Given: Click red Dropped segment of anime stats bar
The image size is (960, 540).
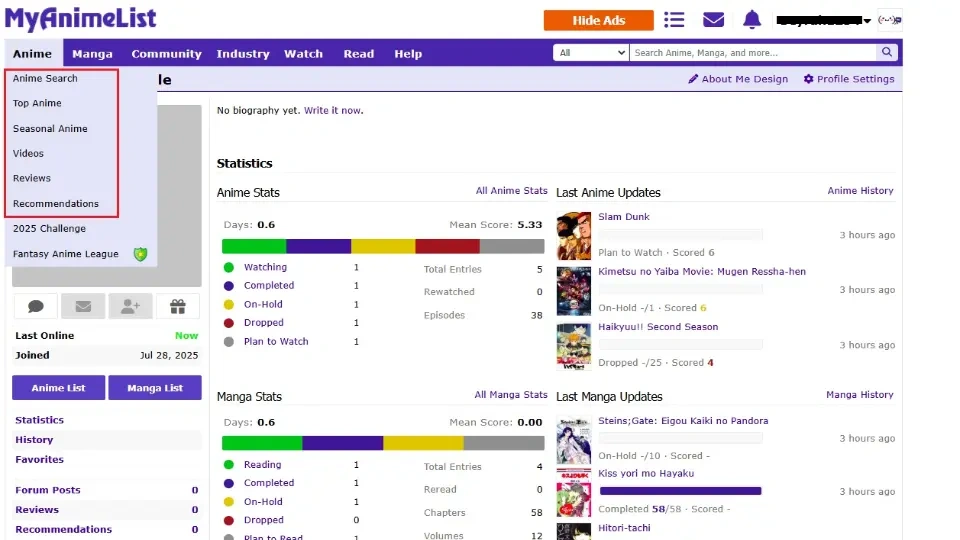Looking at the screenshot, I should (x=448, y=246).
